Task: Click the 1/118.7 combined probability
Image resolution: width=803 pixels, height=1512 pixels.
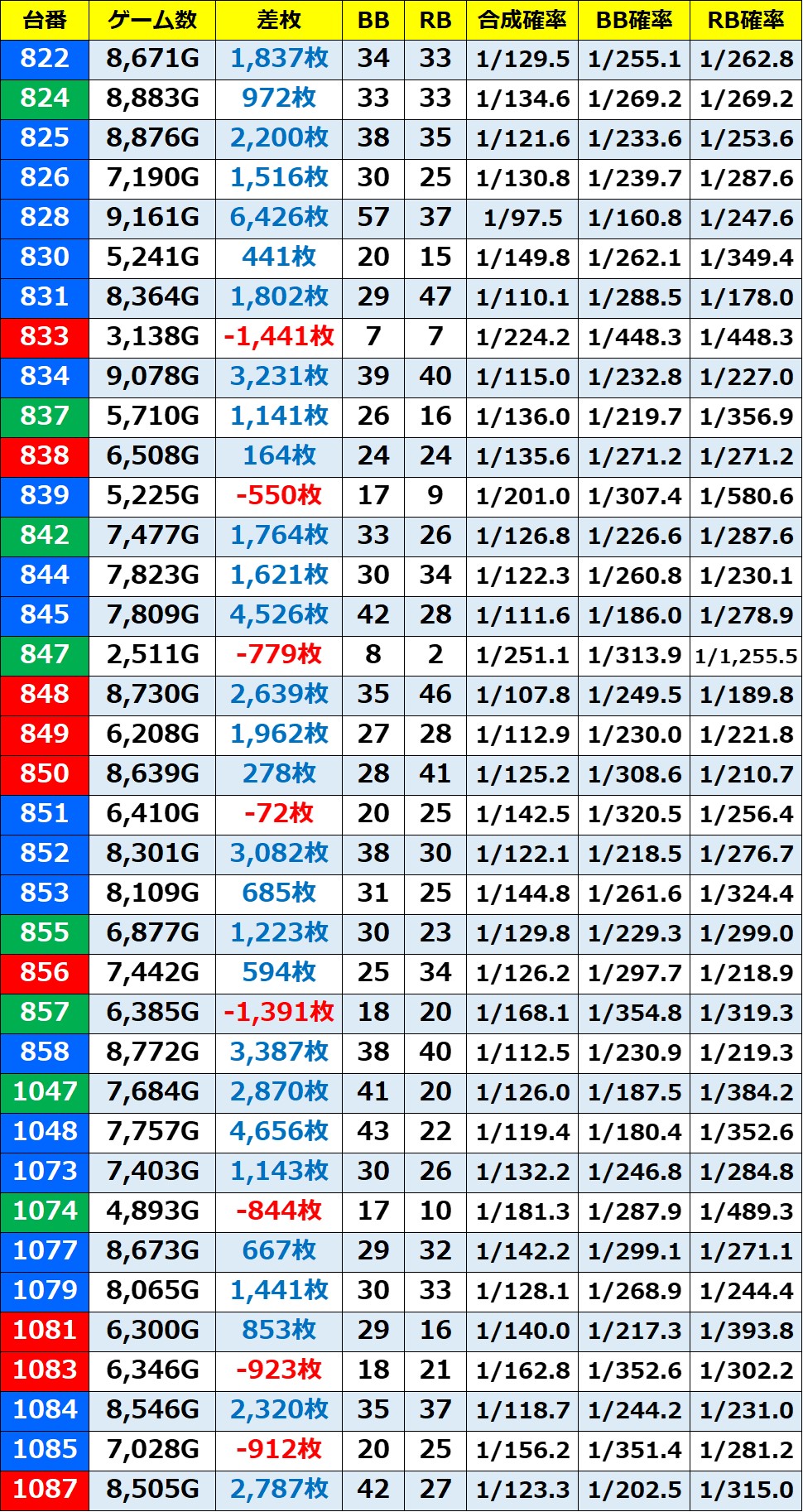Action: 522,1412
